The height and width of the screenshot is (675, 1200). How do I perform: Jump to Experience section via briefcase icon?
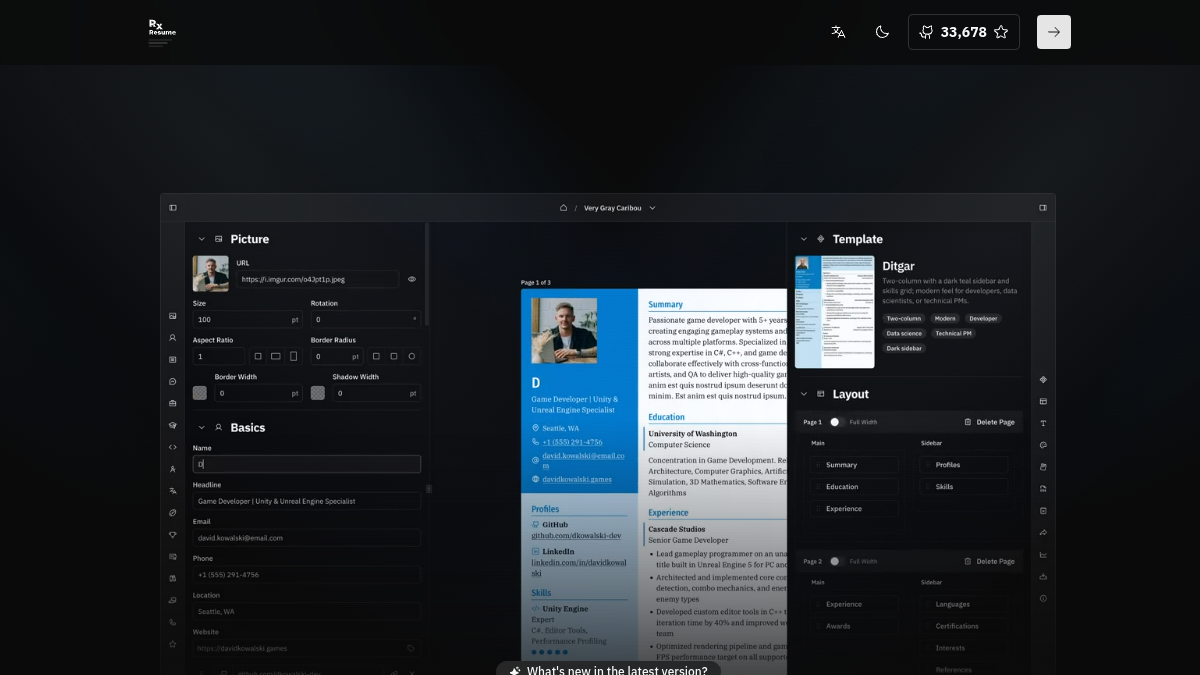click(x=173, y=403)
